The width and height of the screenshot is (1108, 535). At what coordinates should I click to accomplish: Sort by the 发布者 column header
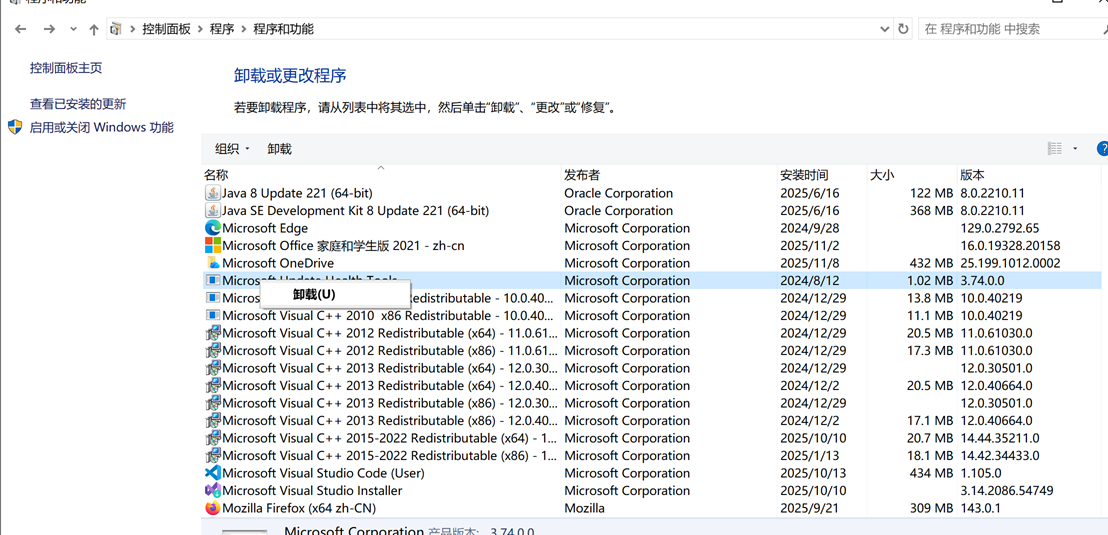(x=669, y=175)
